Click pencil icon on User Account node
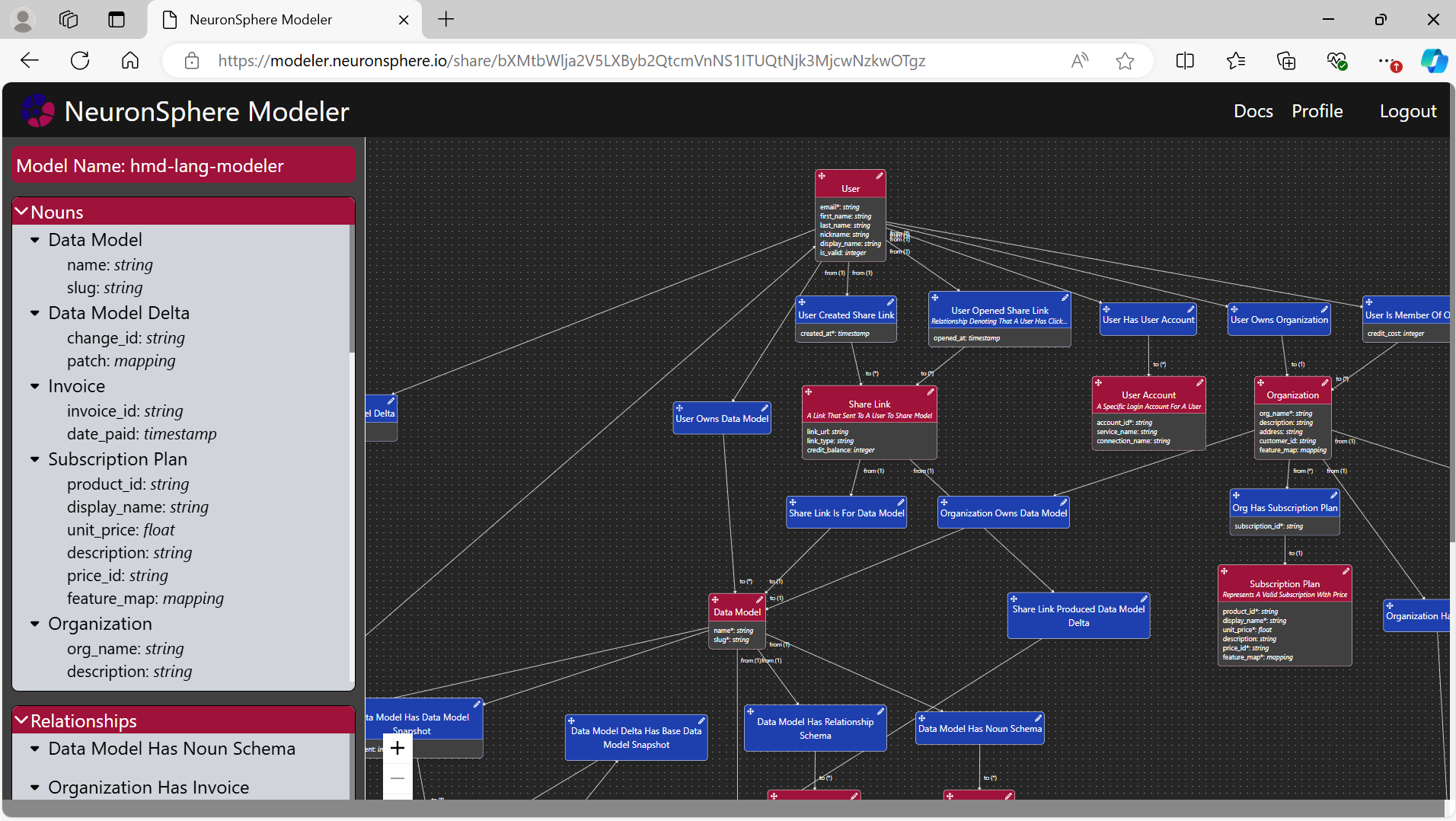This screenshot has width=1456, height=821. pyautogui.click(x=1199, y=383)
